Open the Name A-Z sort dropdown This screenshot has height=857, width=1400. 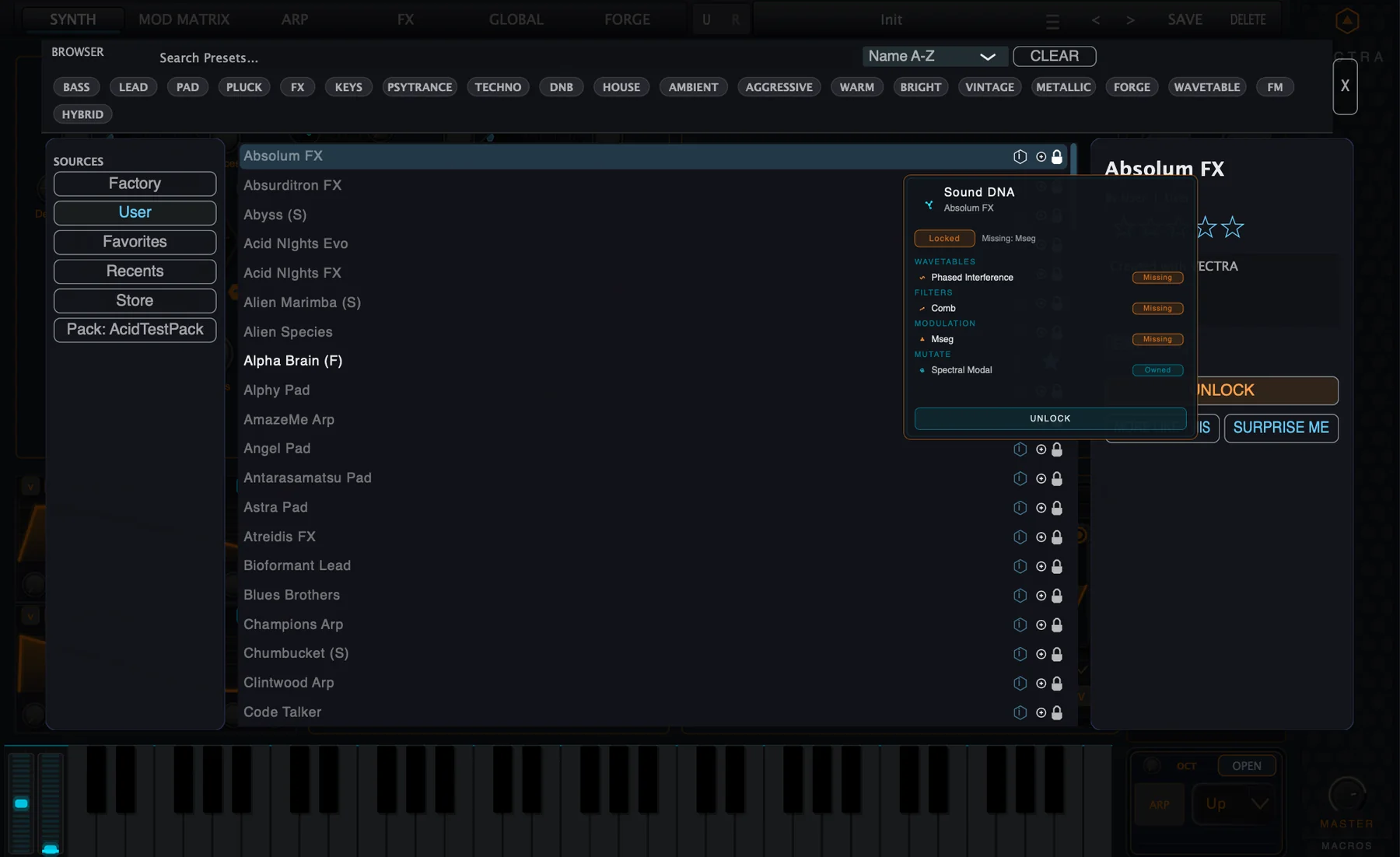click(934, 56)
